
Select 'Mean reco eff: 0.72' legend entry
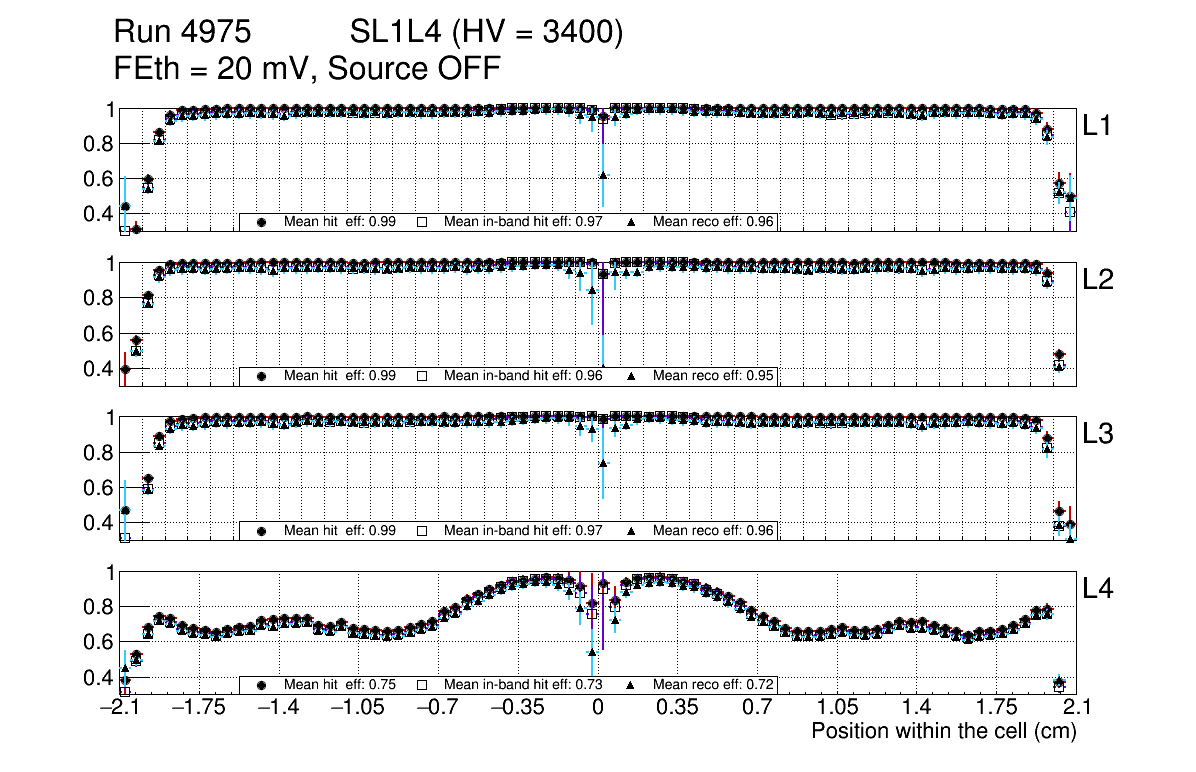[x=713, y=685]
